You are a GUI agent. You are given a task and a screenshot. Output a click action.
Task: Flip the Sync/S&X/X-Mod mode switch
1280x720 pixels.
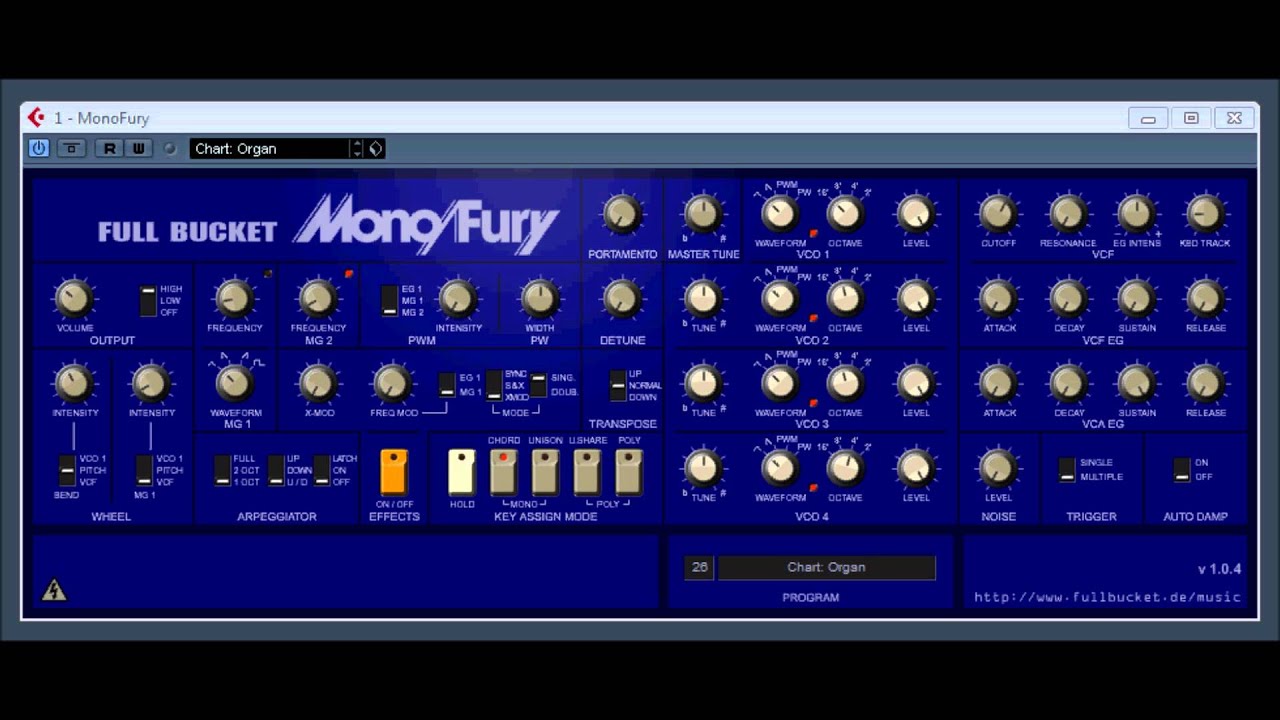494,385
